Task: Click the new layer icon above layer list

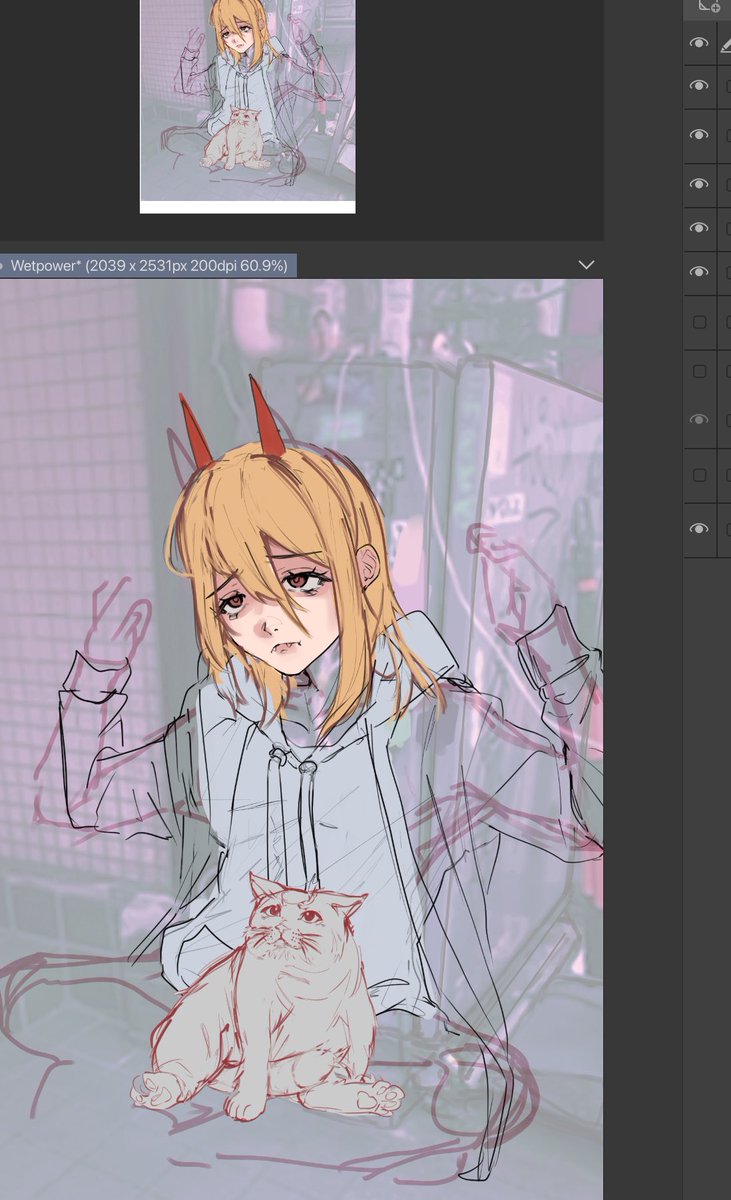Action: click(x=708, y=6)
